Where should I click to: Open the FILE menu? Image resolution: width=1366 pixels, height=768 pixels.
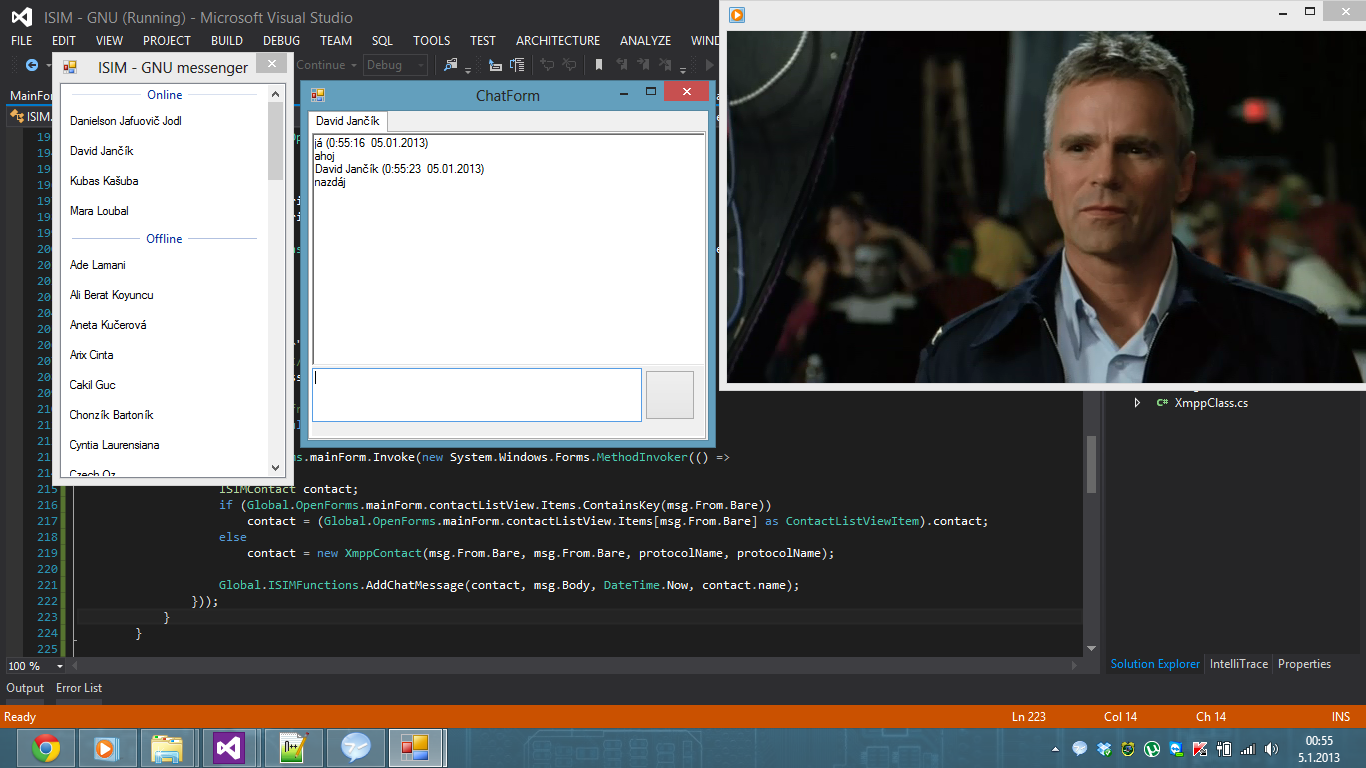(21, 41)
